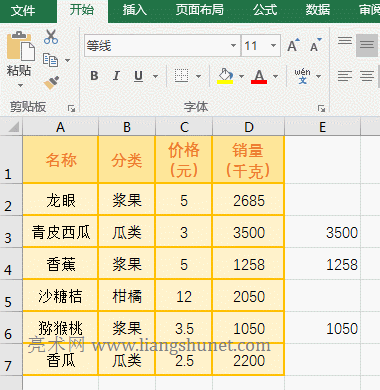Viewport: 380px width, 390px height.
Task: Select cell E3 with value 3500
Action: click(x=322, y=232)
